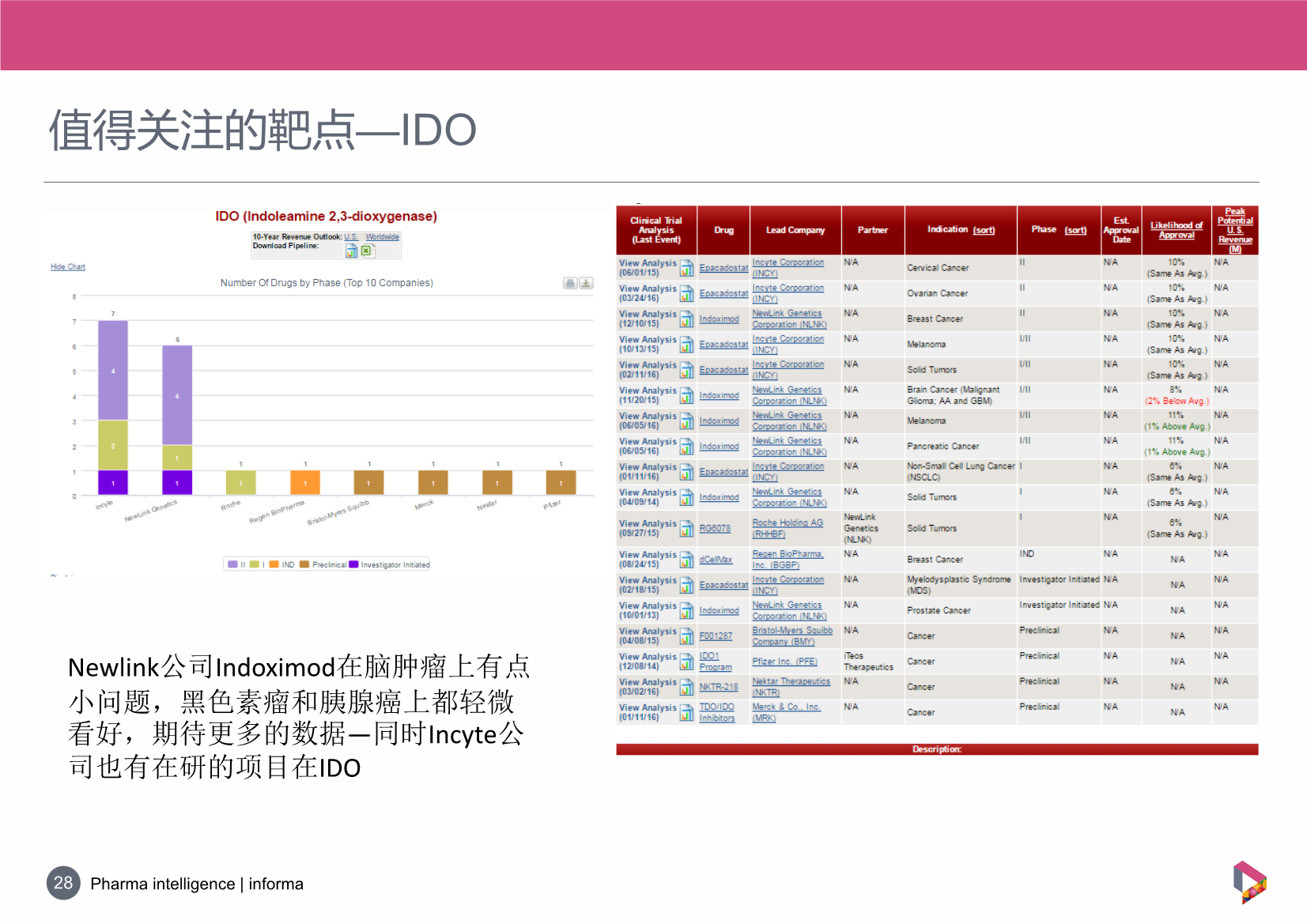Click the Lead Company column header
Screen dimensions: 1307x924
pos(795,230)
